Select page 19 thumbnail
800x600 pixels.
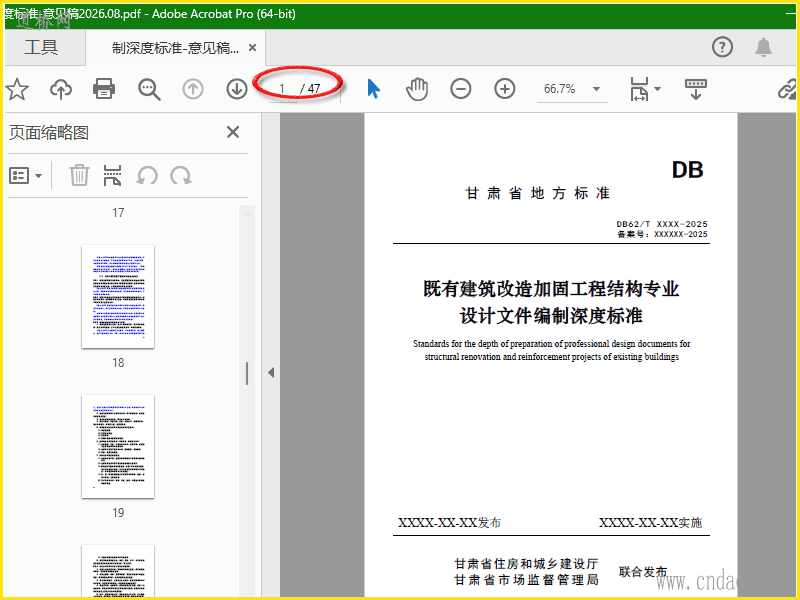click(x=118, y=446)
